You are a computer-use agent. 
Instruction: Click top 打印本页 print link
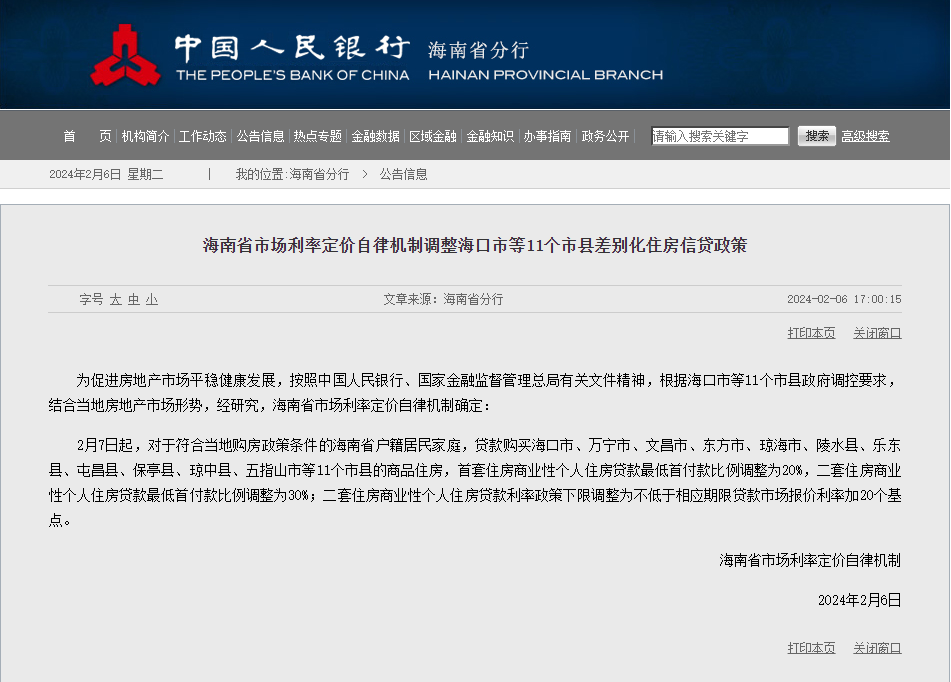(812, 333)
